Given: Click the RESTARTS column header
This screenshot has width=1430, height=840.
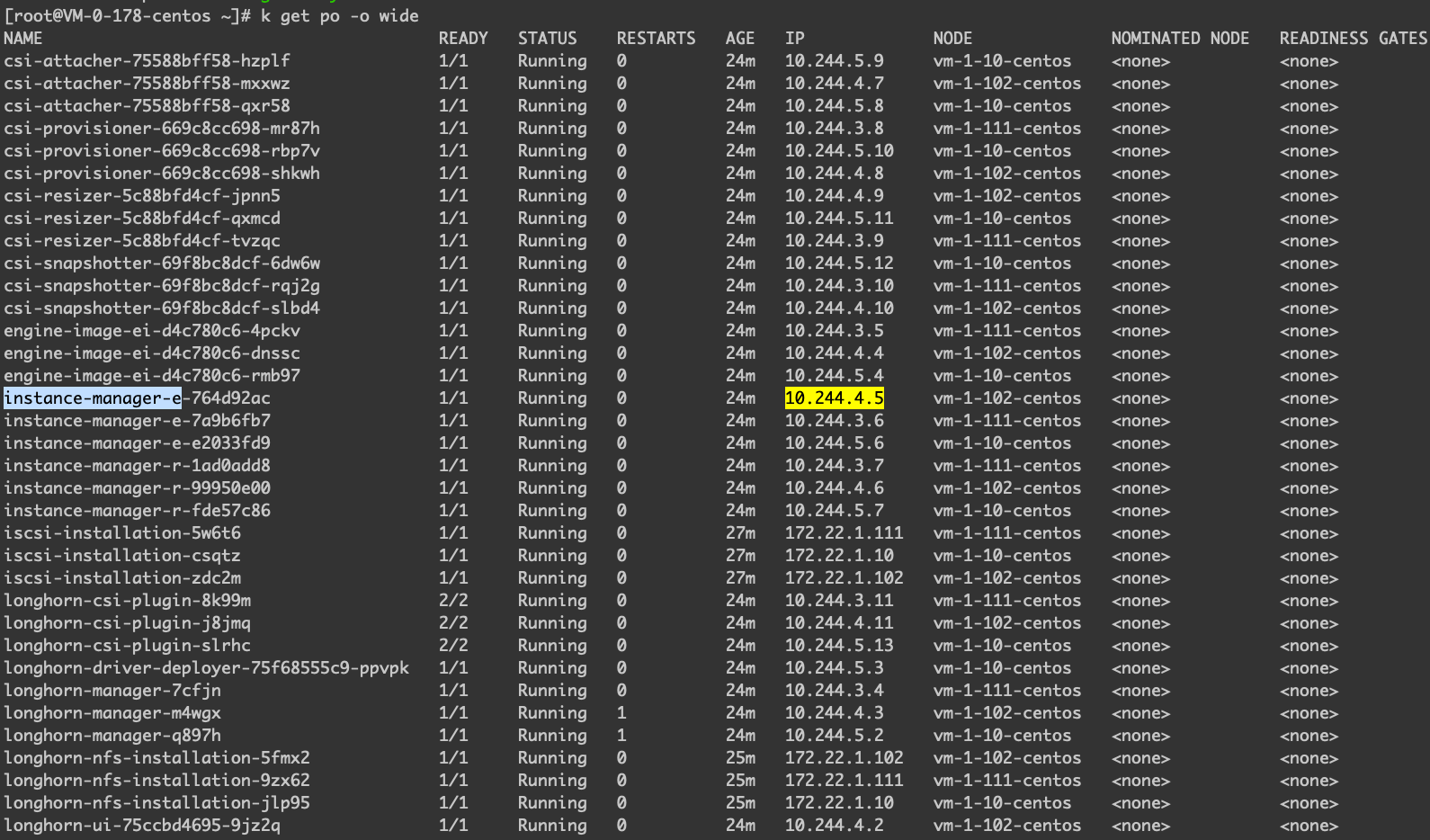Looking at the screenshot, I should click(x=656, y=39).
